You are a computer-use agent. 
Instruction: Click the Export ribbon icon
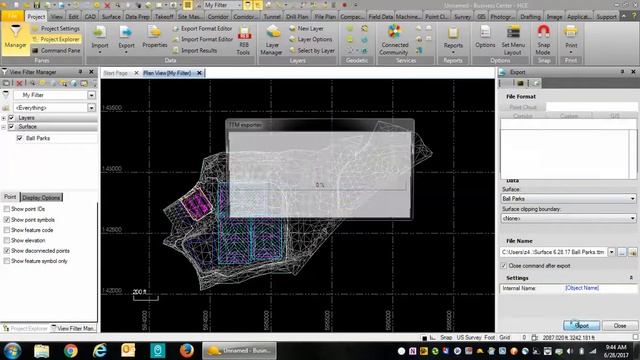pos(126,38)
